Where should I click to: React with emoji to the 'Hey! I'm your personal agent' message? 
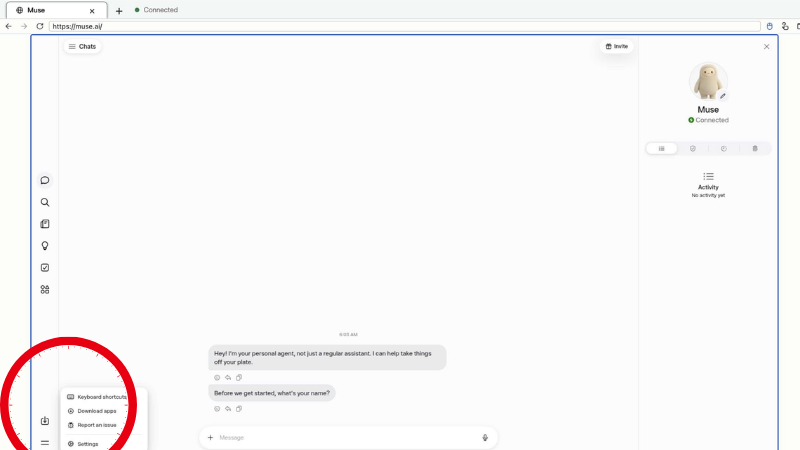click(x=217, y=378)
